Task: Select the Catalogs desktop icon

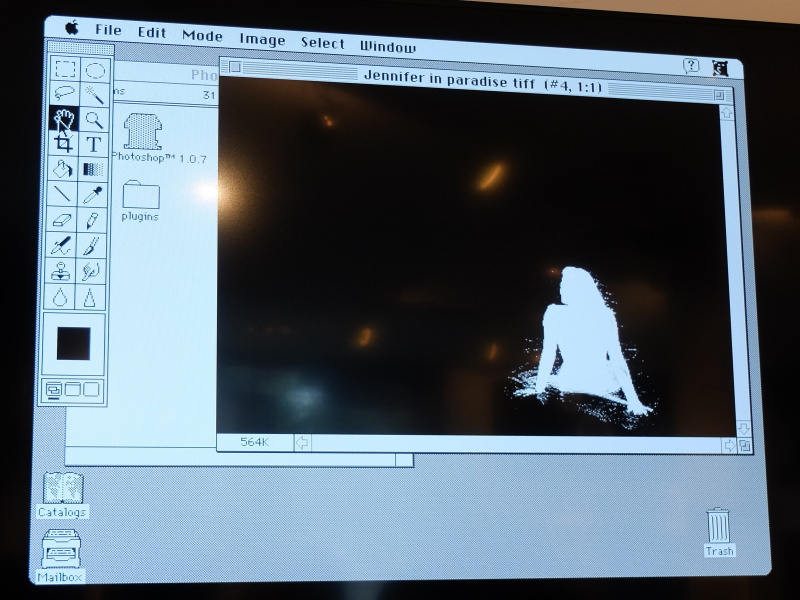Action: [63, 488]
